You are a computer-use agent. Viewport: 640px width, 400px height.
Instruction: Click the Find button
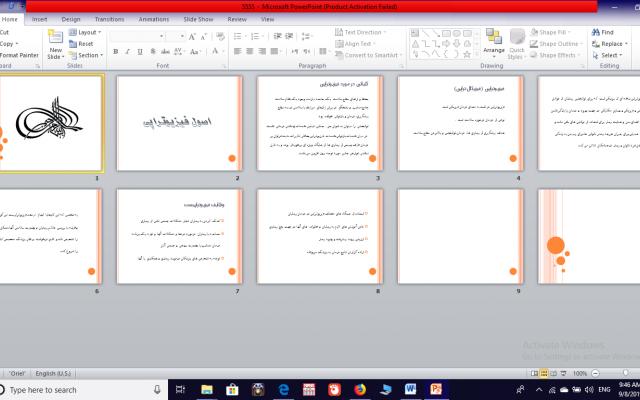[x=602, y=32]
